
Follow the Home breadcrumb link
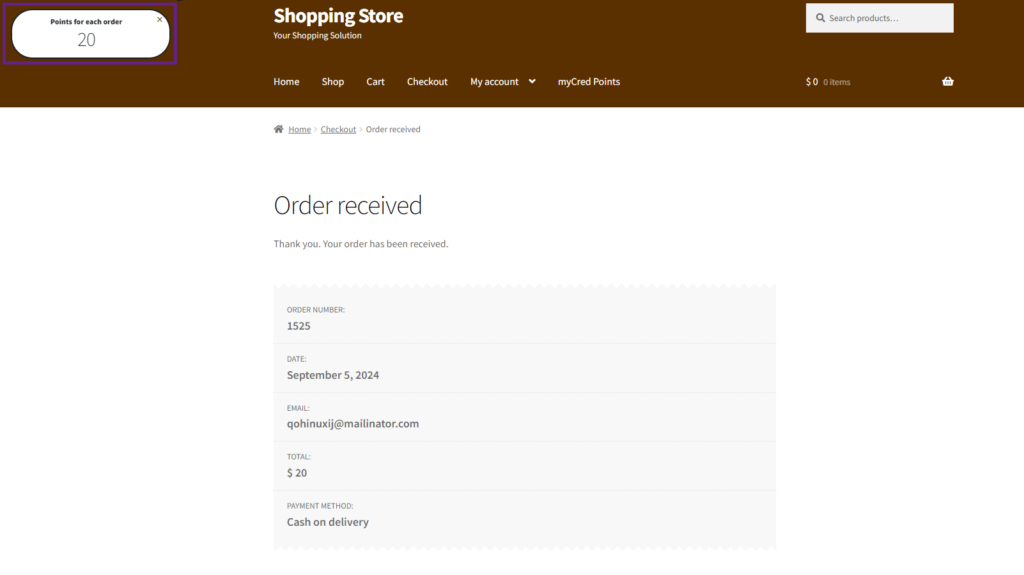coord(300,130)
